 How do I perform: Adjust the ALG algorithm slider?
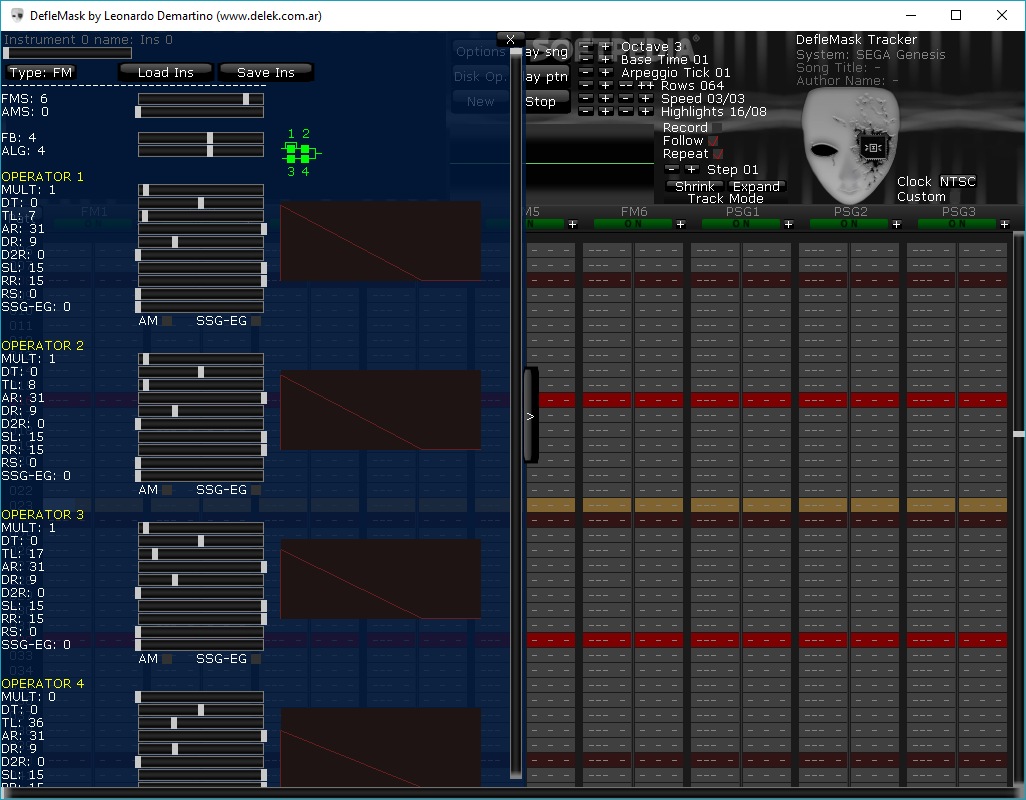click(201, 151)
